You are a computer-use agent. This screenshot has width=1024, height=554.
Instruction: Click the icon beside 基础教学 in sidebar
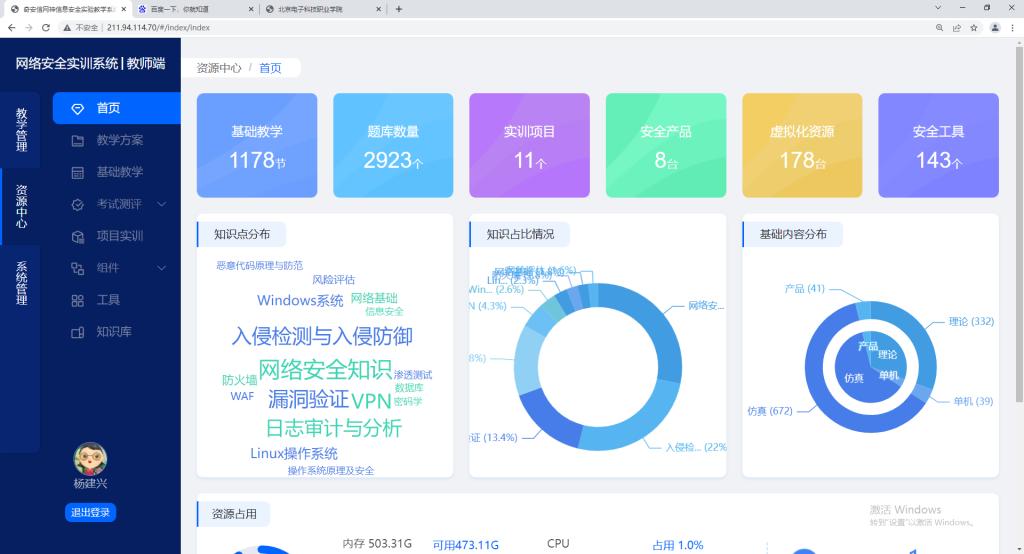tap(77, 172)
